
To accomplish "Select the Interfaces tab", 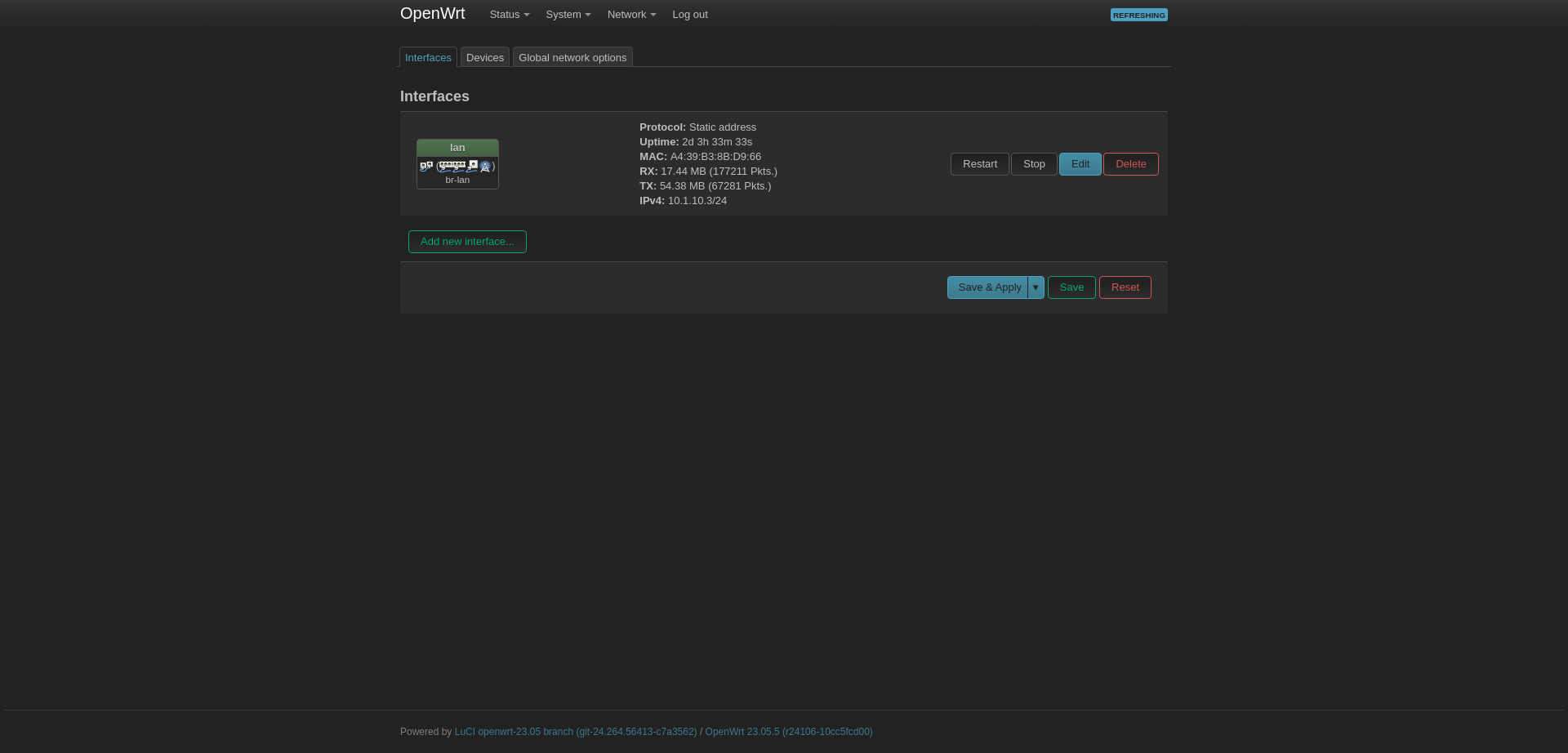I will point(428,57).
